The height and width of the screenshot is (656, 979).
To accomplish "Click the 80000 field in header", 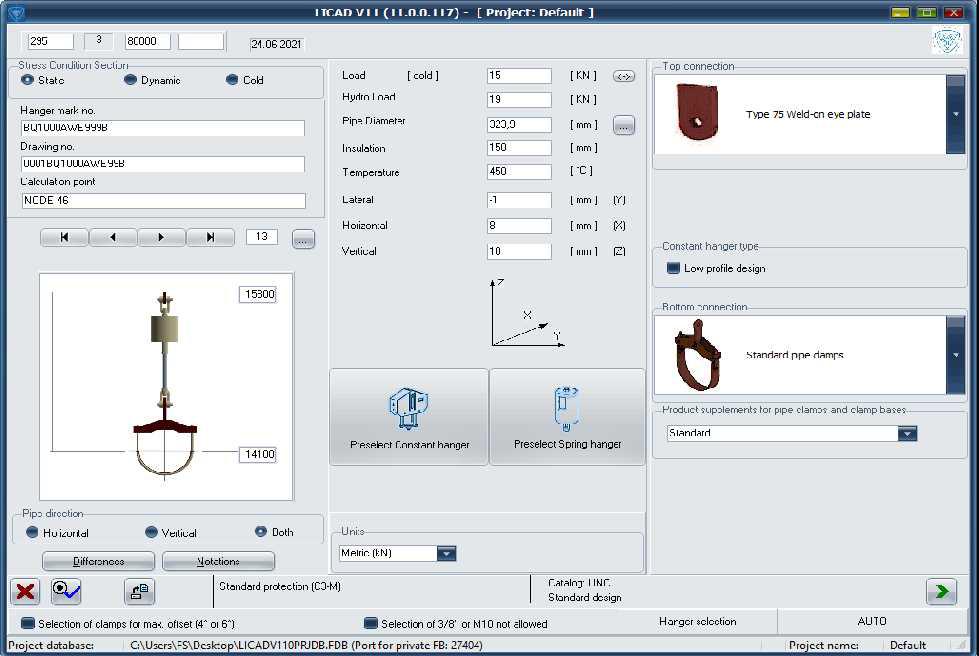I will click(x=147, y=41).
